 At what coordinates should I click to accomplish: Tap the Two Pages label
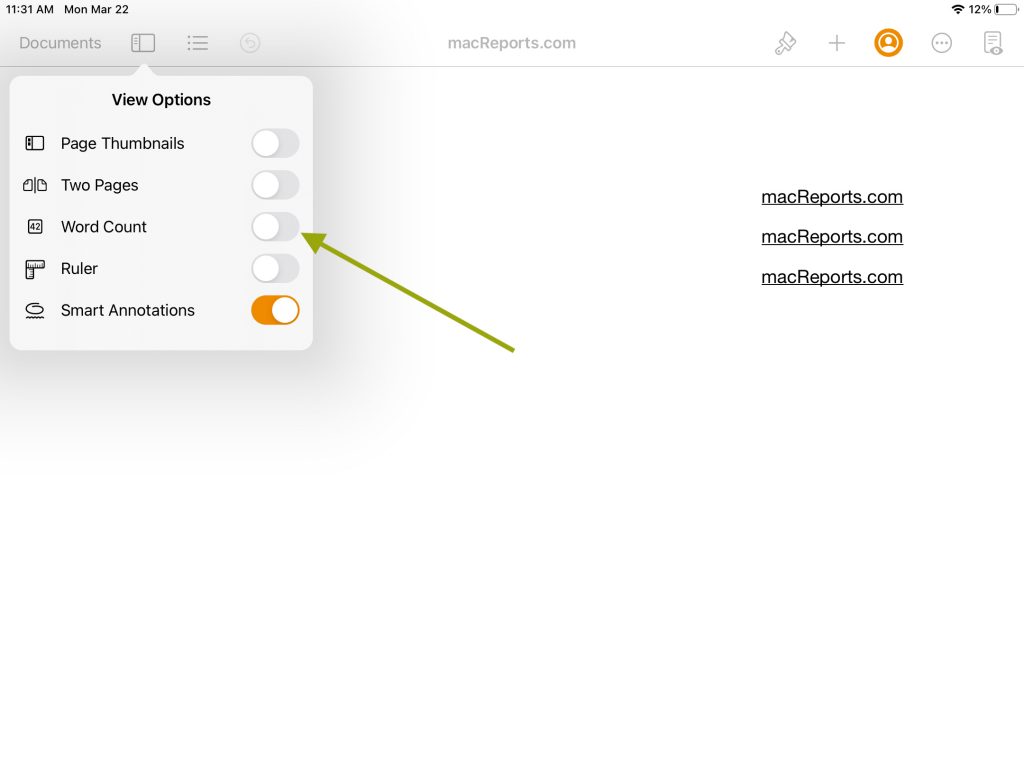point(99,185)
